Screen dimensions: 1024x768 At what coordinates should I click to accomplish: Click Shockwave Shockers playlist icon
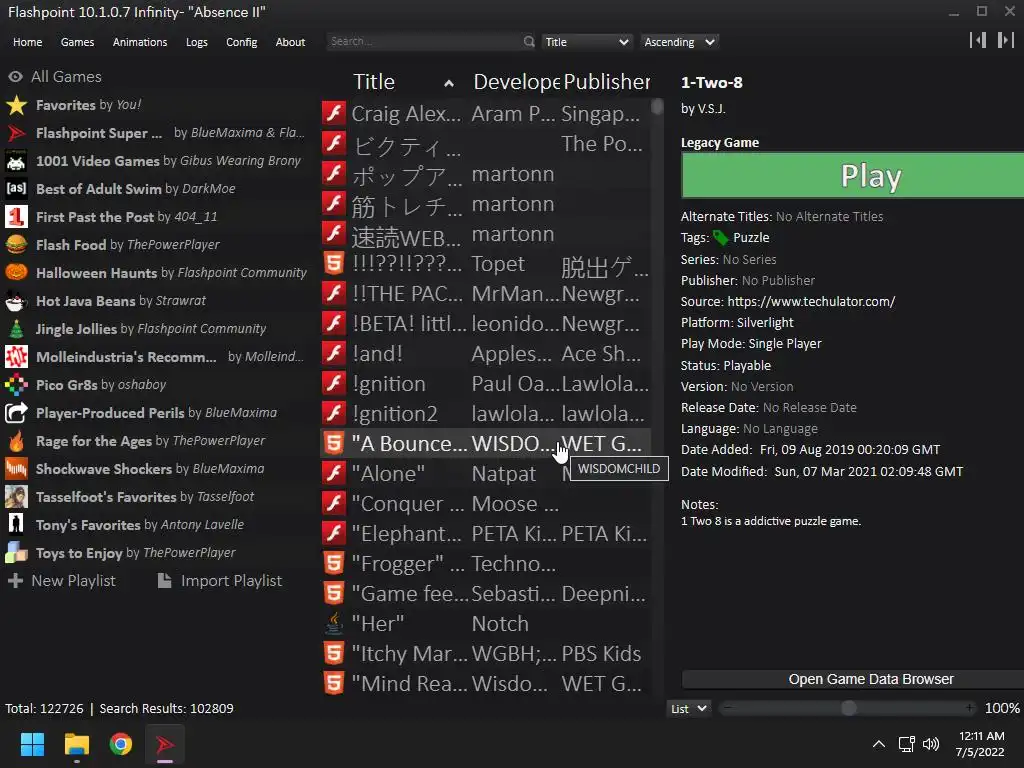click(16, 469)
